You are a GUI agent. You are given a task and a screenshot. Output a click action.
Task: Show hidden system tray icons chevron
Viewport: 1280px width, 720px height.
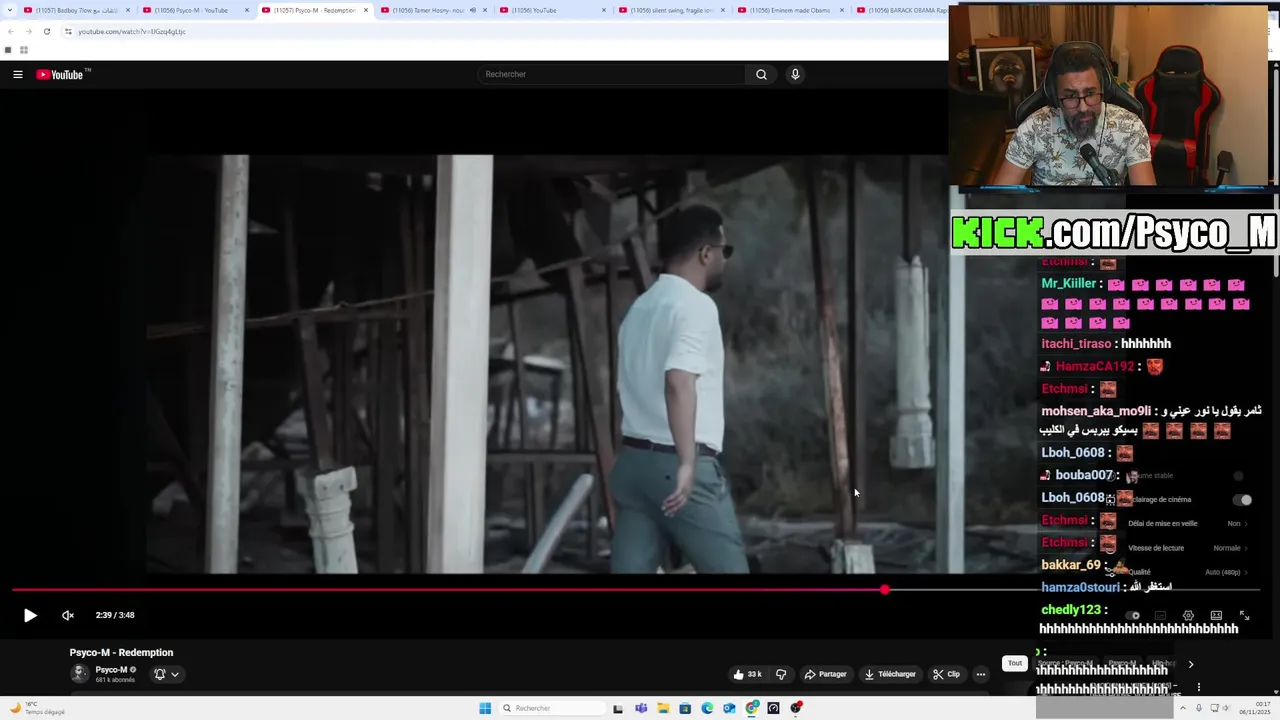coord(1184,708)
